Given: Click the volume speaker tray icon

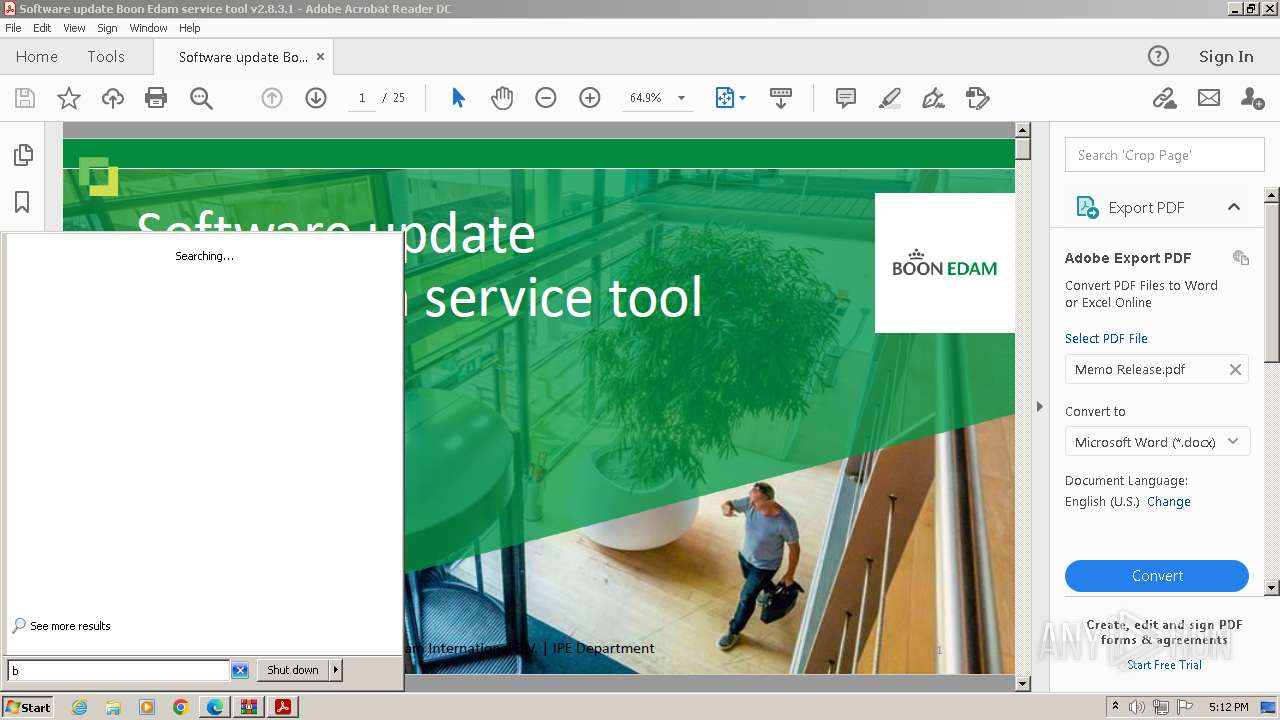Looking at the screenshot, I should (1137, 707).
